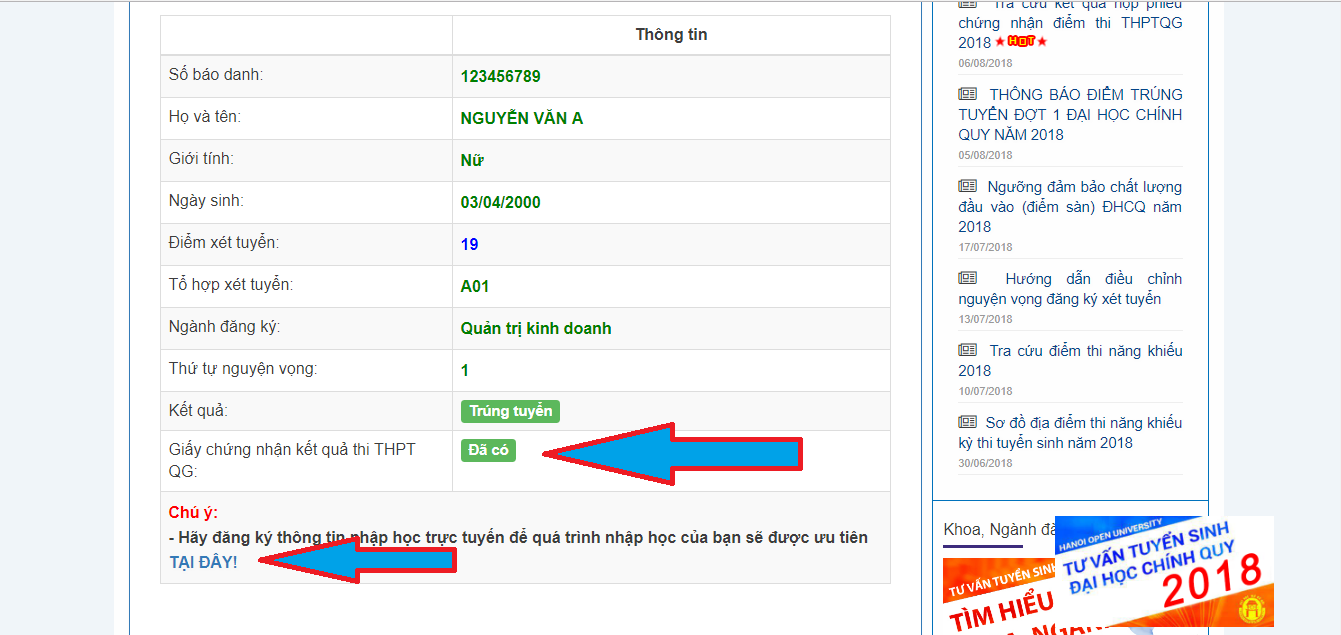The image size is (1341, 635).
Task: Click the green Trúng tuyển result badge
Action: point(510,411)
